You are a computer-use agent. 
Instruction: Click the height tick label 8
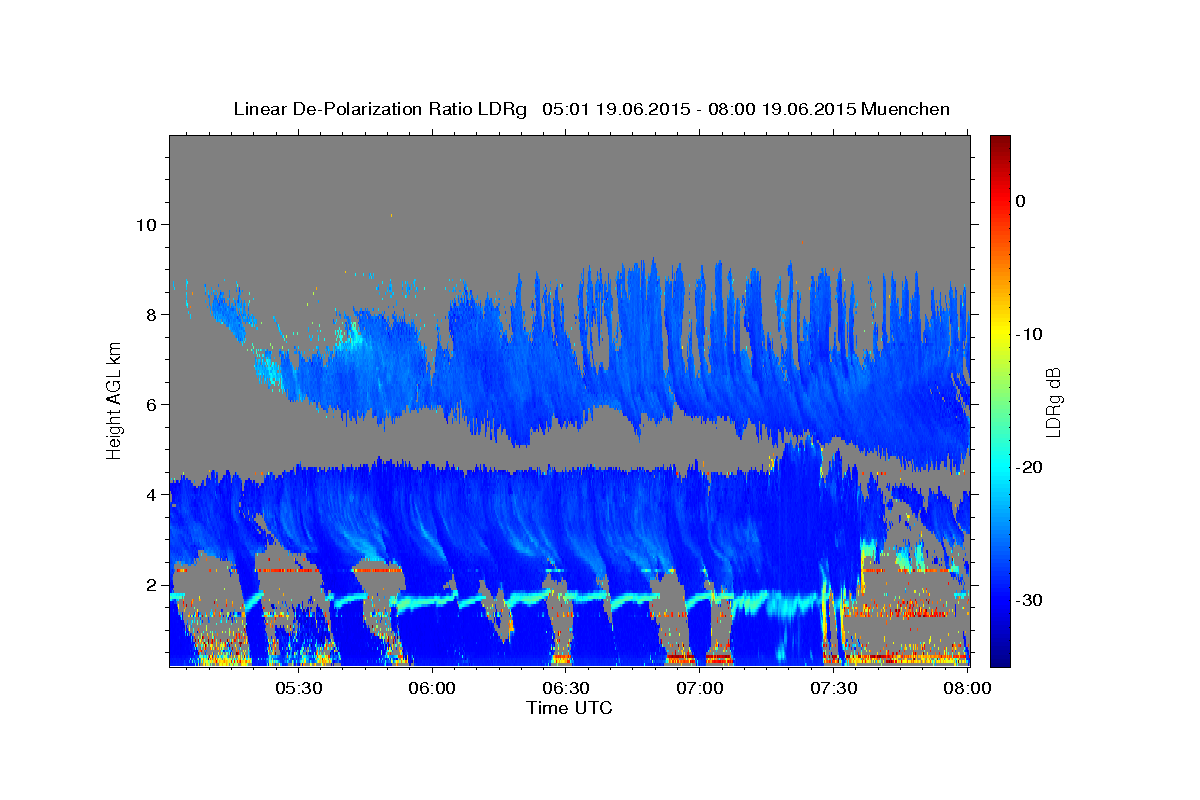pyautogui.click(x=153, y=314)
